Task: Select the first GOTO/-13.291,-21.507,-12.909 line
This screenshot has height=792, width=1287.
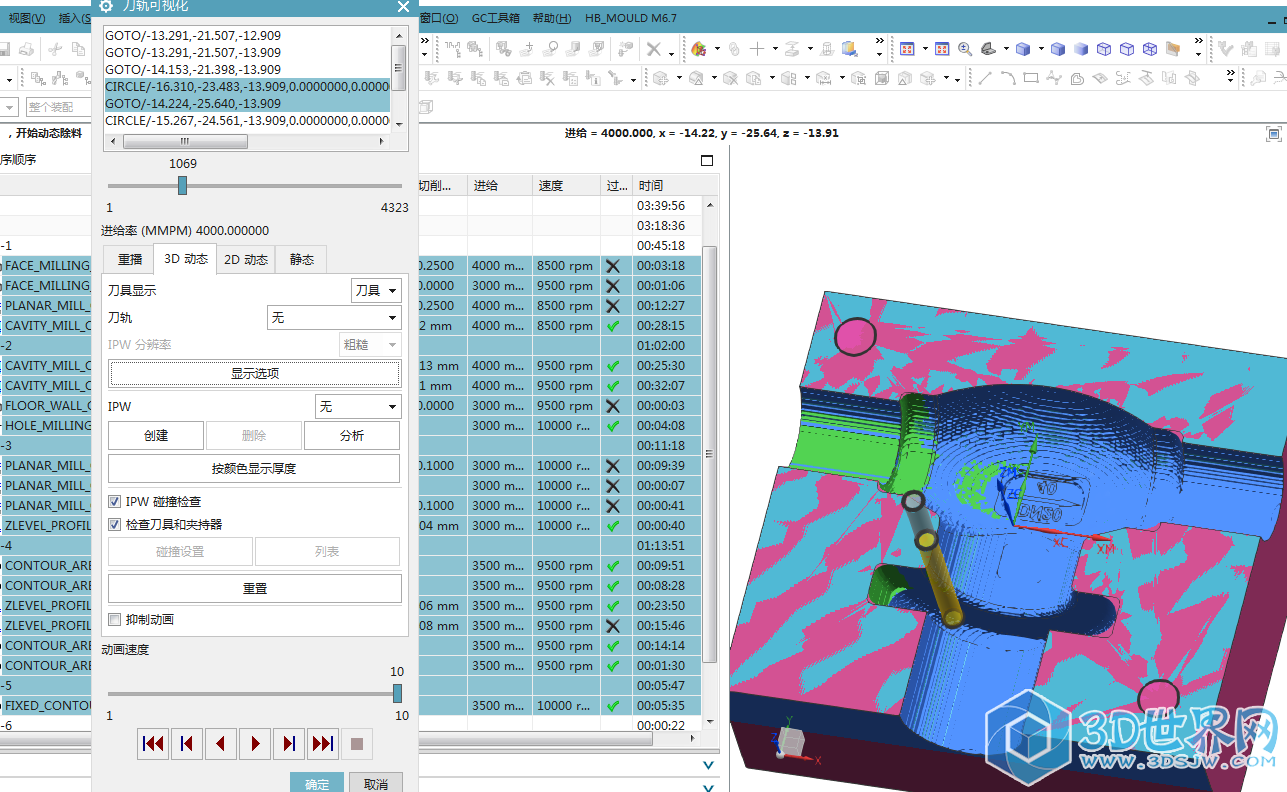Action: click(247, 35)
